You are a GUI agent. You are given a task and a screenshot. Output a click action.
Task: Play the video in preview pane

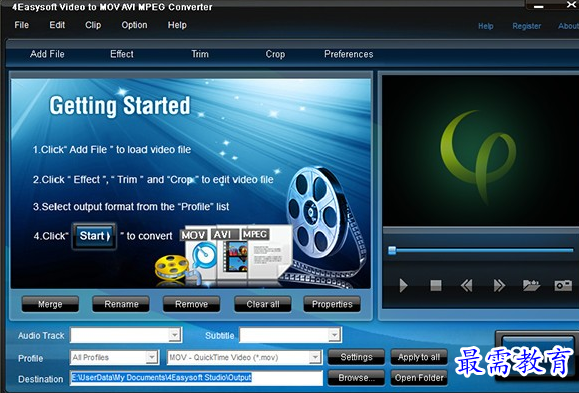click(x=403, y=286)
